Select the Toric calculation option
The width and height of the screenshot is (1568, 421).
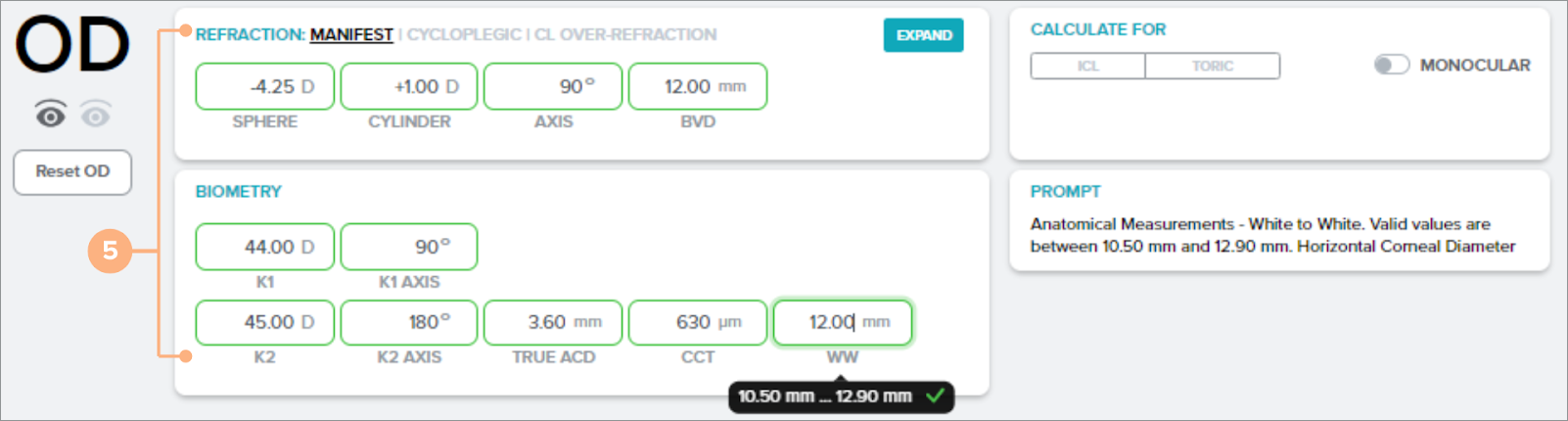pyautogui.click(x=1212, y=66)
